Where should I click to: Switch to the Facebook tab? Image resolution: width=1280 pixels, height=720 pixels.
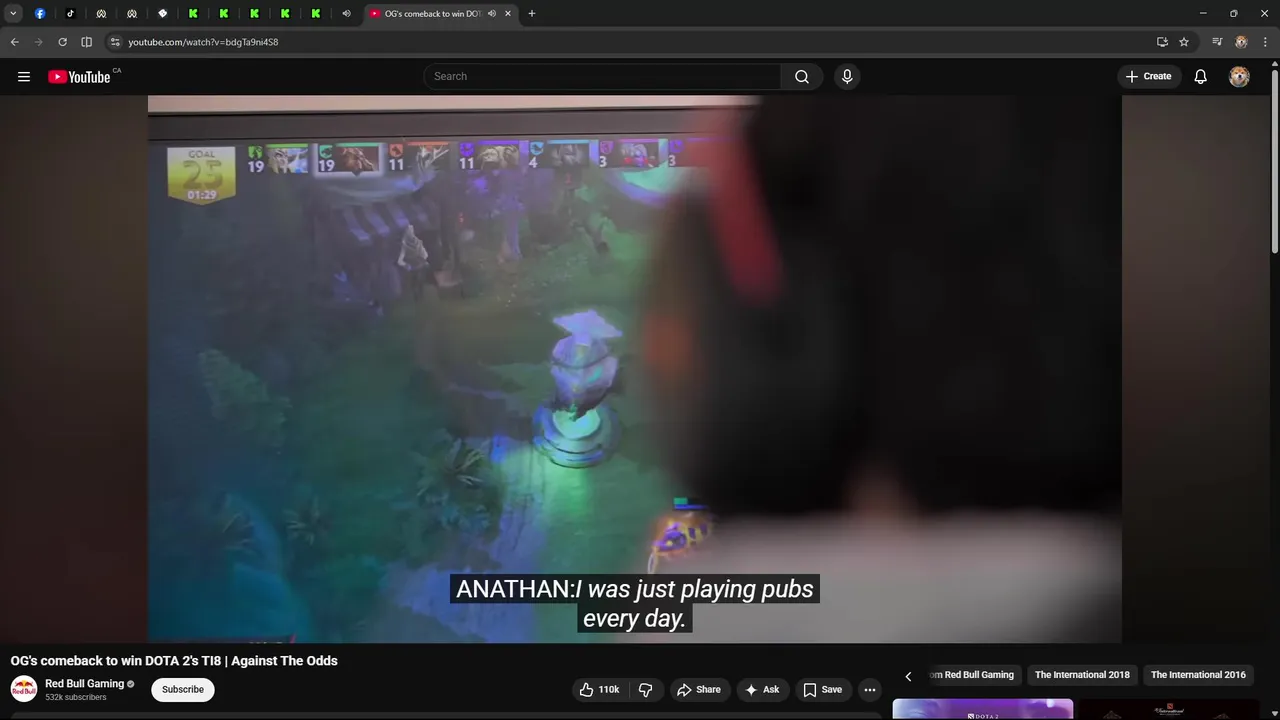[x=40, y=14]
